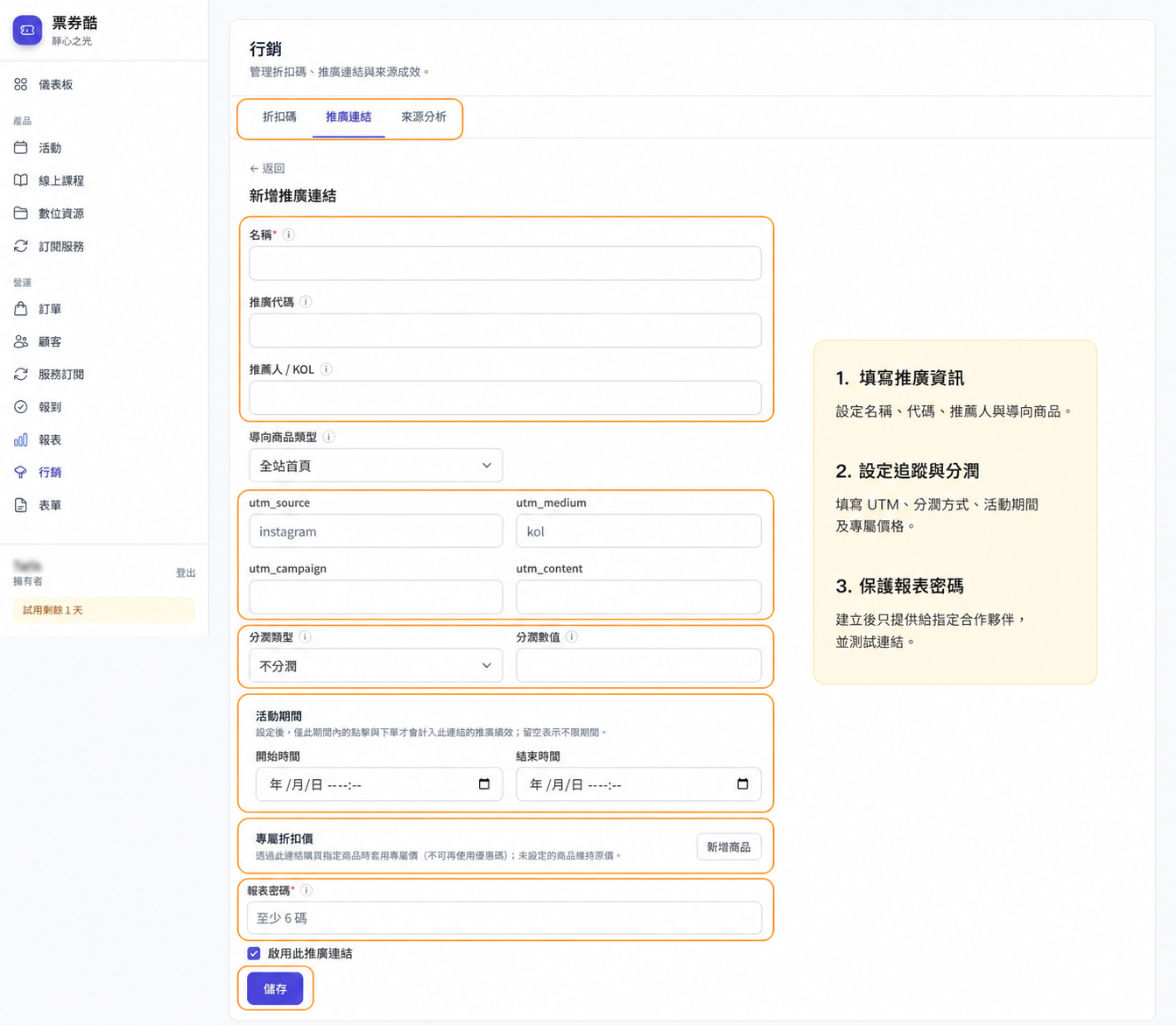
Task: Click the 顧客 people icon
Action: pos(21,342)
